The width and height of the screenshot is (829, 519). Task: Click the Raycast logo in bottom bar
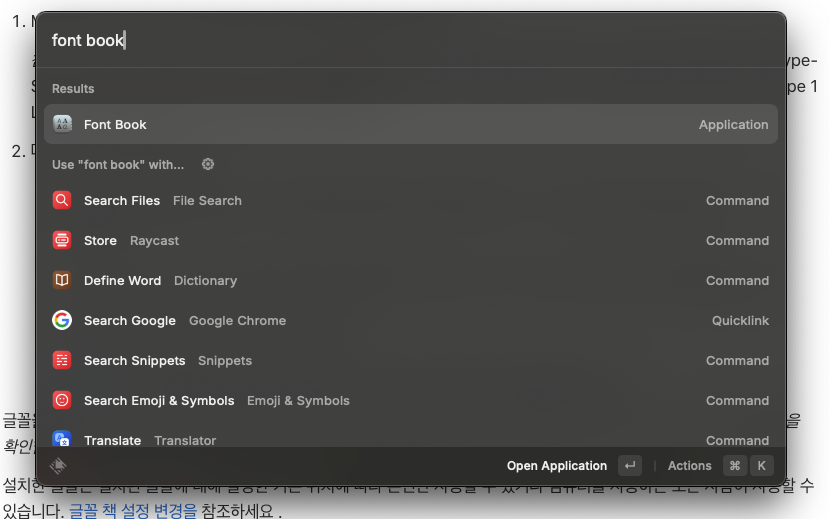point(58,466)
